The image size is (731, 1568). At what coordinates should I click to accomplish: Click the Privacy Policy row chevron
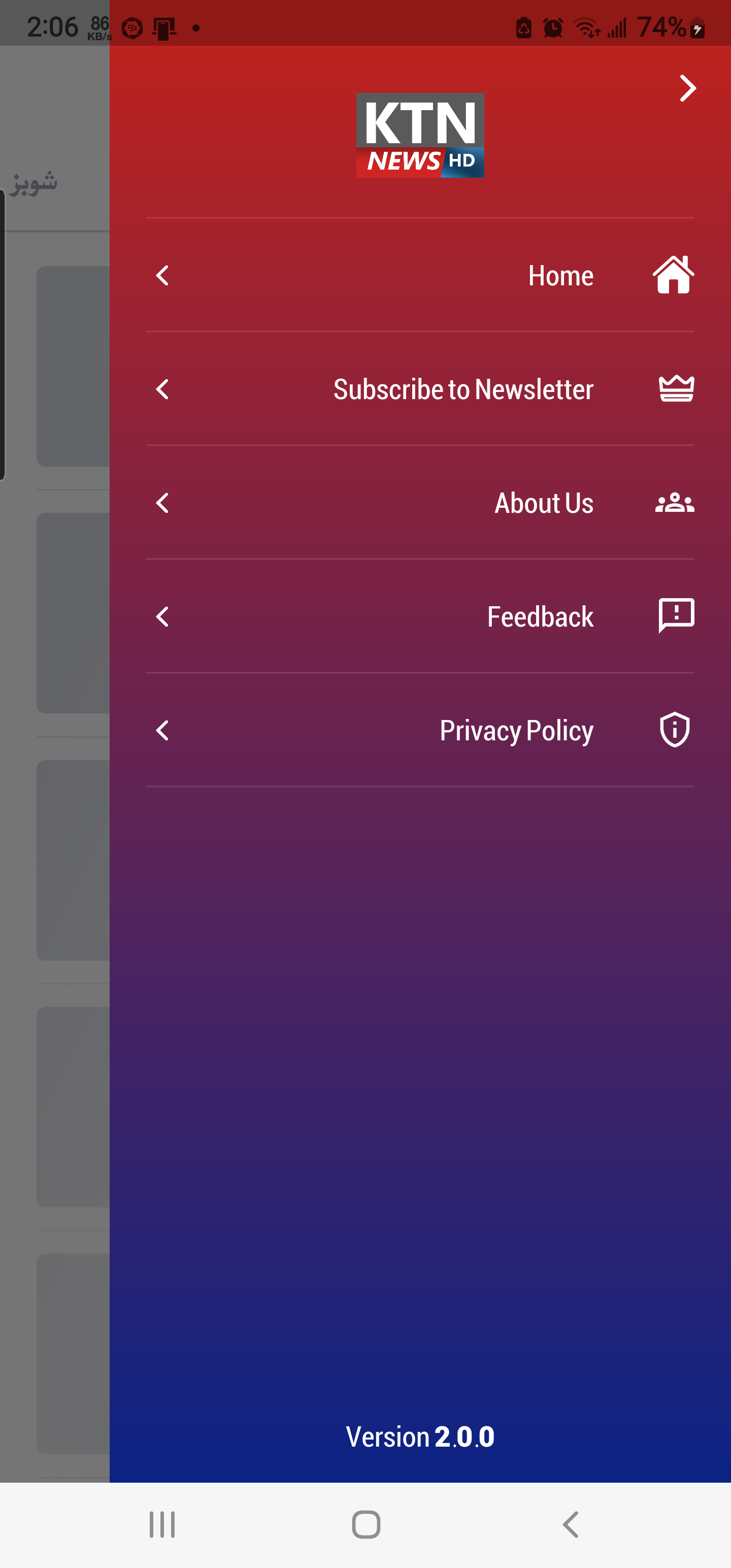pos(162,731)
